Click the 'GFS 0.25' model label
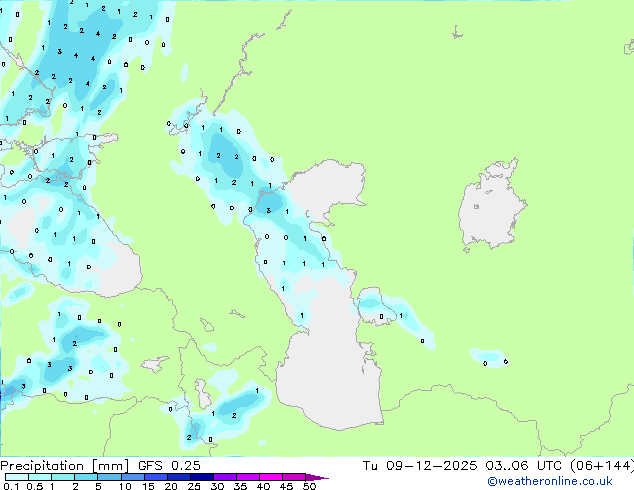Viewport: 634px width, 490px height. click(169, 466)
